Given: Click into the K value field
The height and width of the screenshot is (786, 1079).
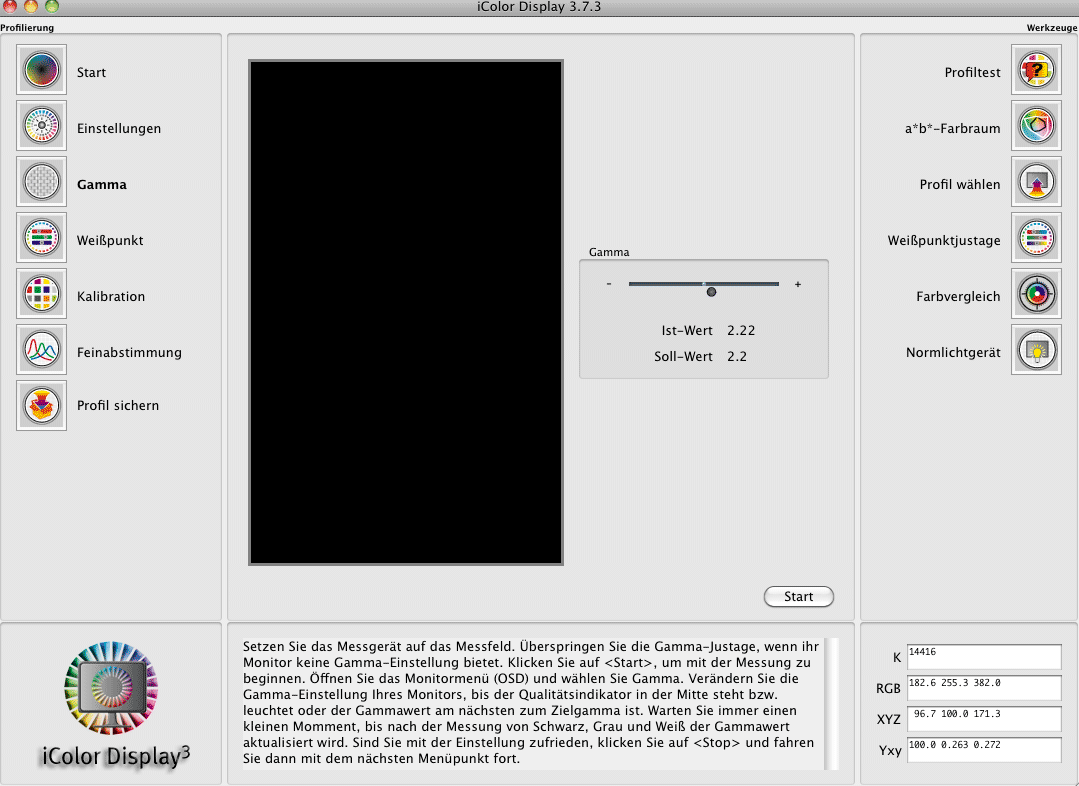Looking at the screenshot, I should click(x=983, y=656).
